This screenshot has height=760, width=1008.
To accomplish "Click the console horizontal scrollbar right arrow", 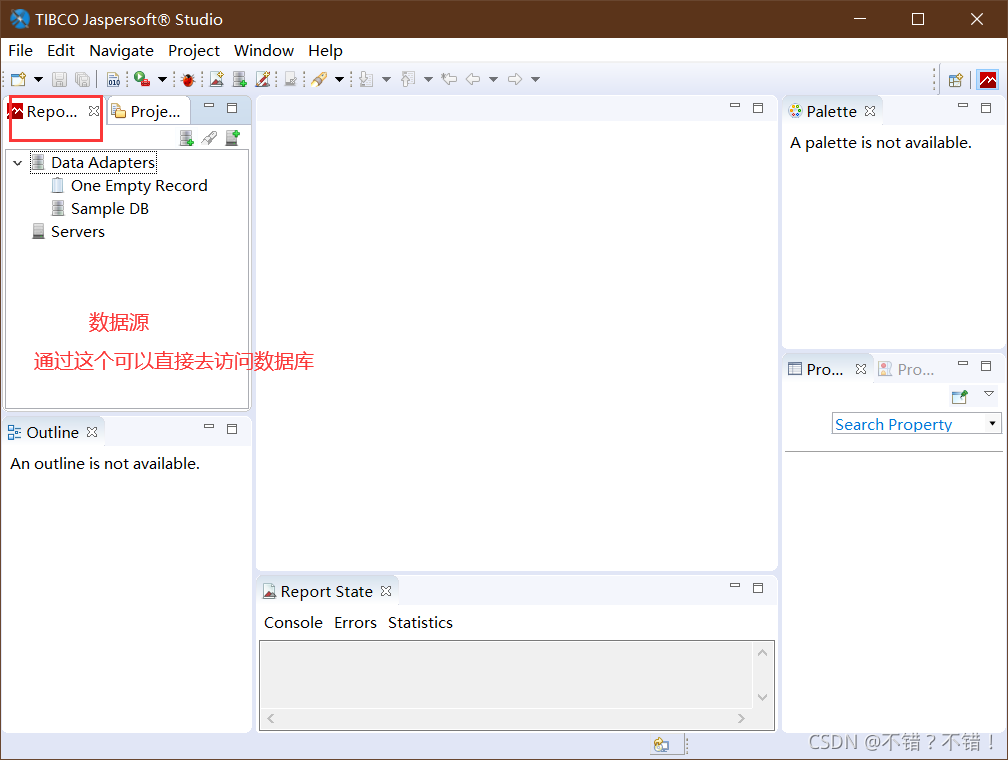I will [741, 718].
